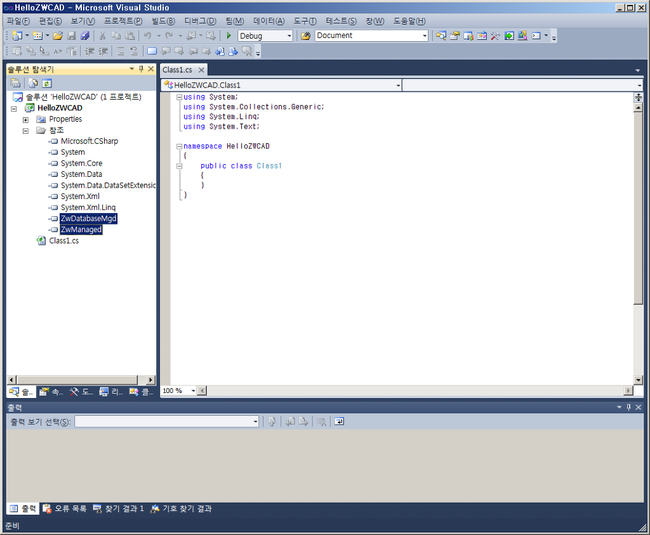Pin the Solution Explorer panel

tap(141, 69)
